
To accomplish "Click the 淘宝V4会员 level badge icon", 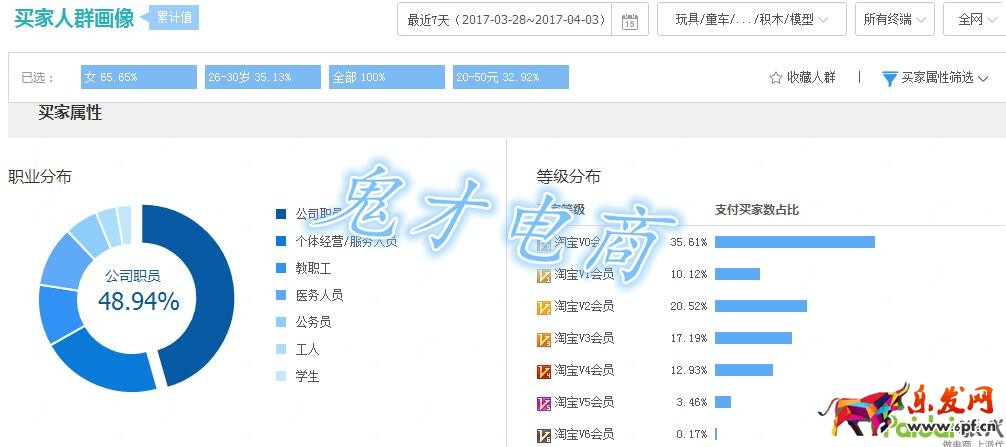I will (x=544, y=371).
